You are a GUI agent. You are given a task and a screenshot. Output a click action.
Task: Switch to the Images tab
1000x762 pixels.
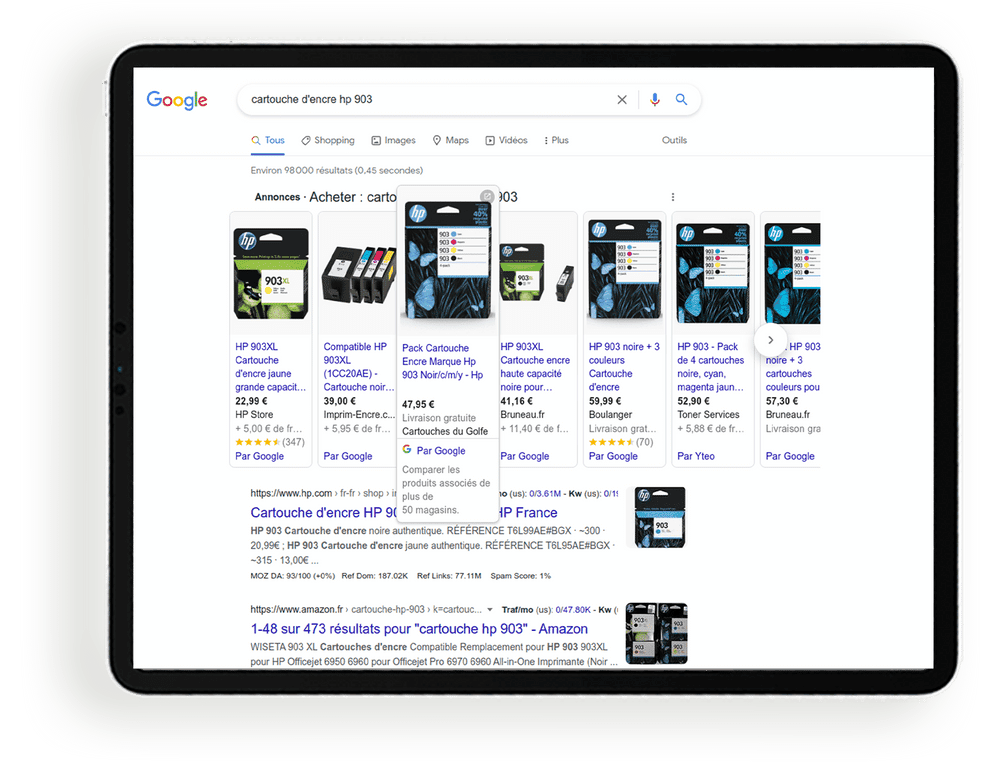(x=393, y=140)
